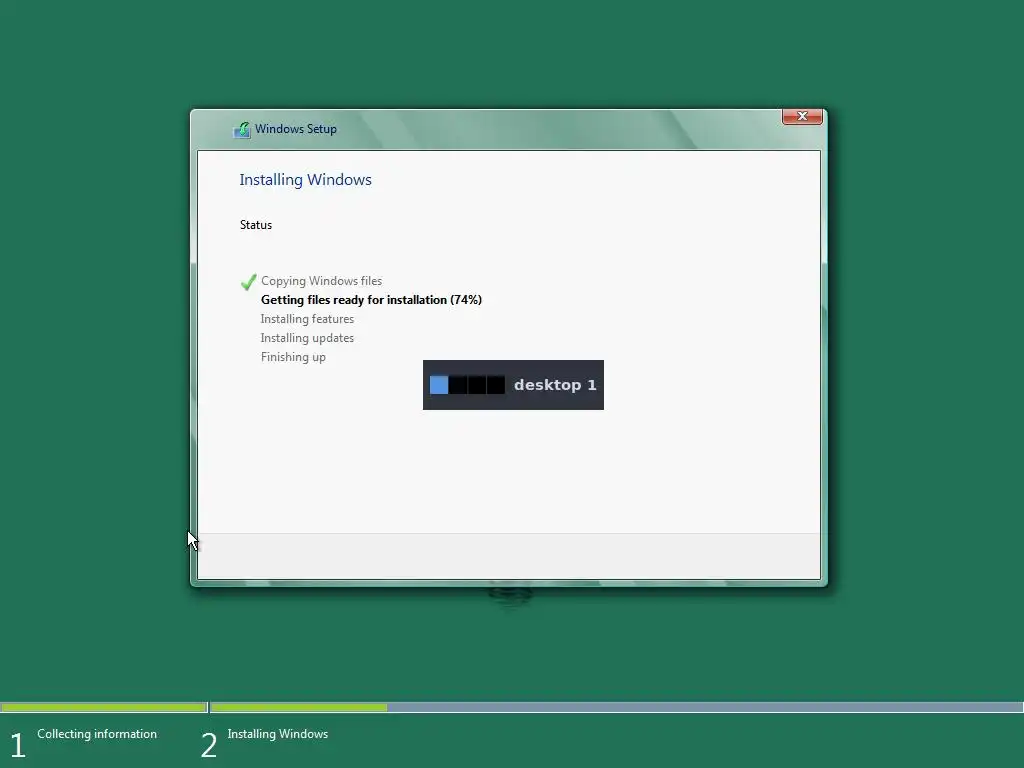Screen dimensions: 1024x768
Task: Click the 'Installing Windows' stage label at bottom
Action: coord(278,733)
